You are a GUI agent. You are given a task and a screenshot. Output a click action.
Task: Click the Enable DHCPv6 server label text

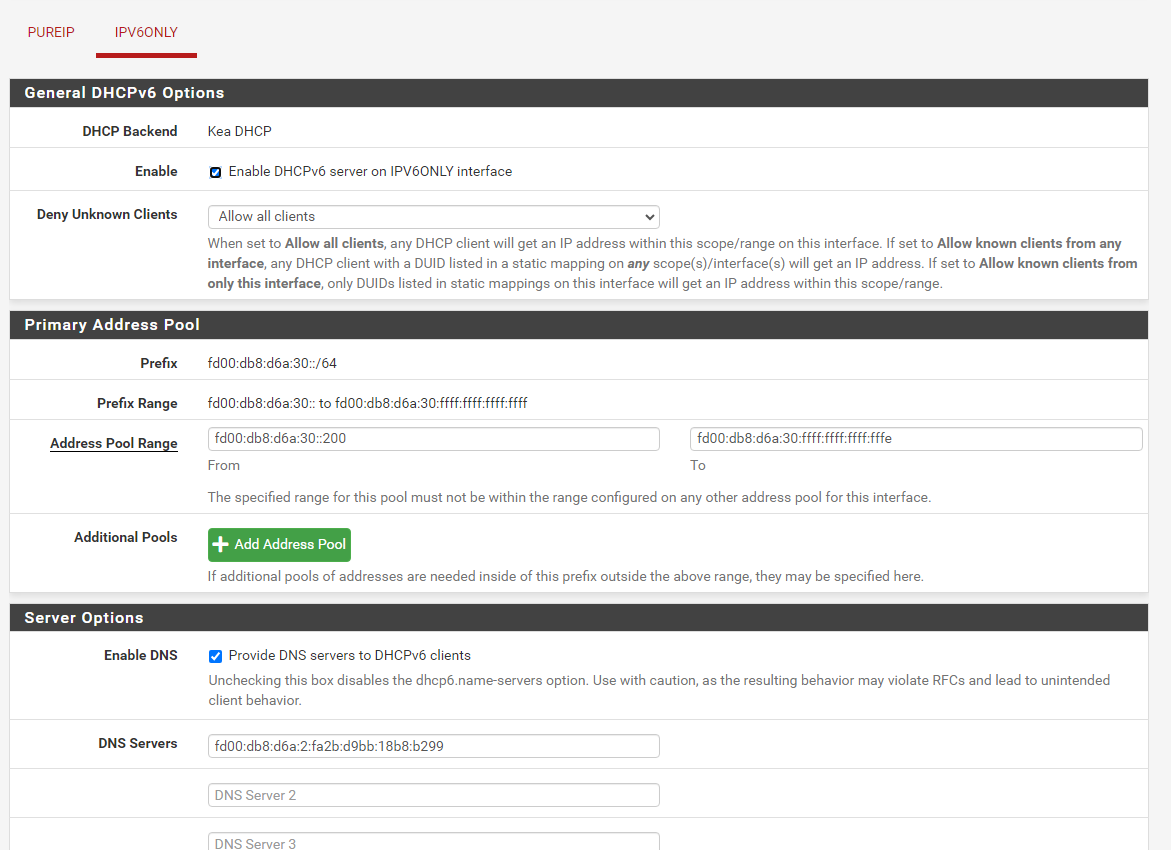click(x=370, y=171)
